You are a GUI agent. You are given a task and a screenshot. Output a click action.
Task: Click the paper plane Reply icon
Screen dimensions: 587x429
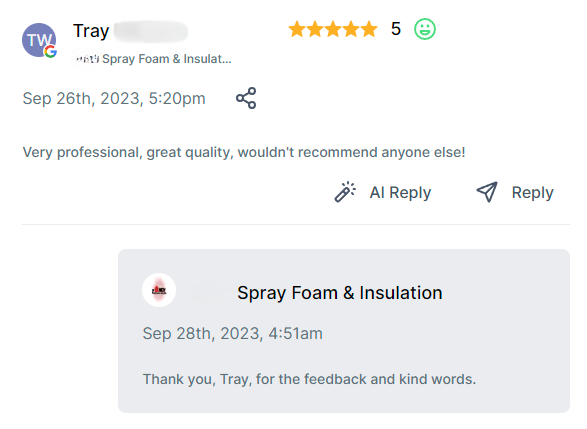coord(487,192)
